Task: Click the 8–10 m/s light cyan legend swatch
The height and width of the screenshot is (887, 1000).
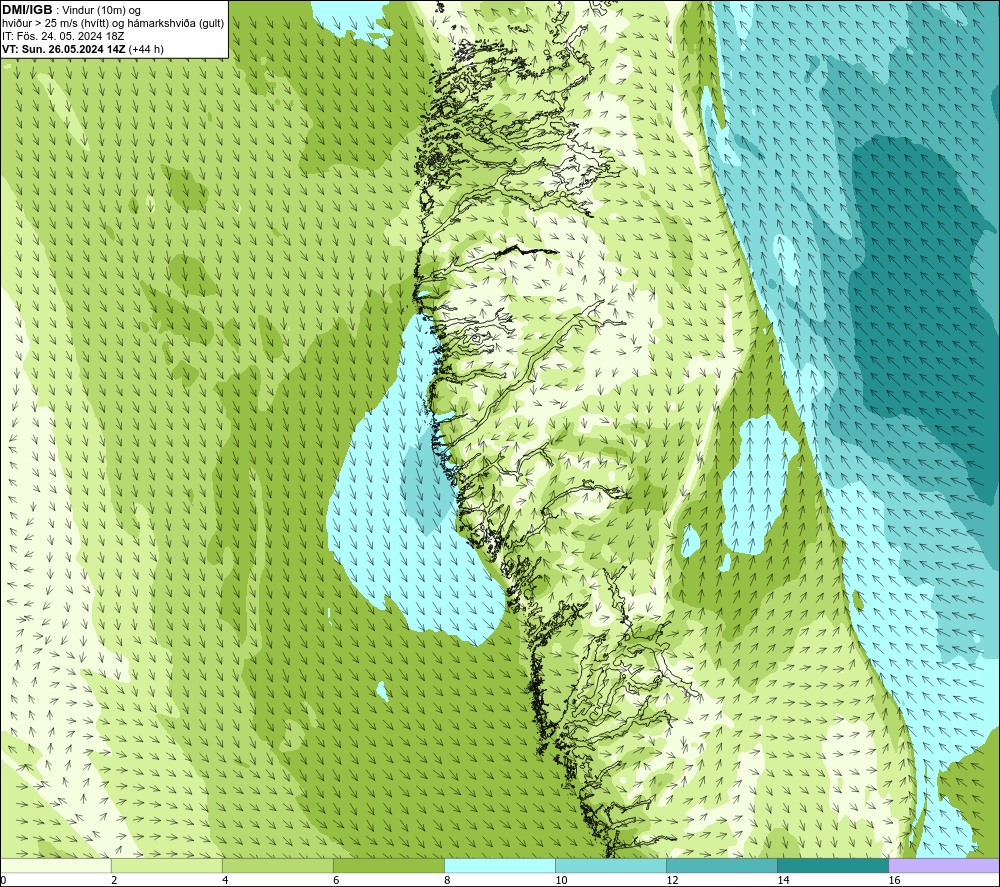Action: click(499, 865)
